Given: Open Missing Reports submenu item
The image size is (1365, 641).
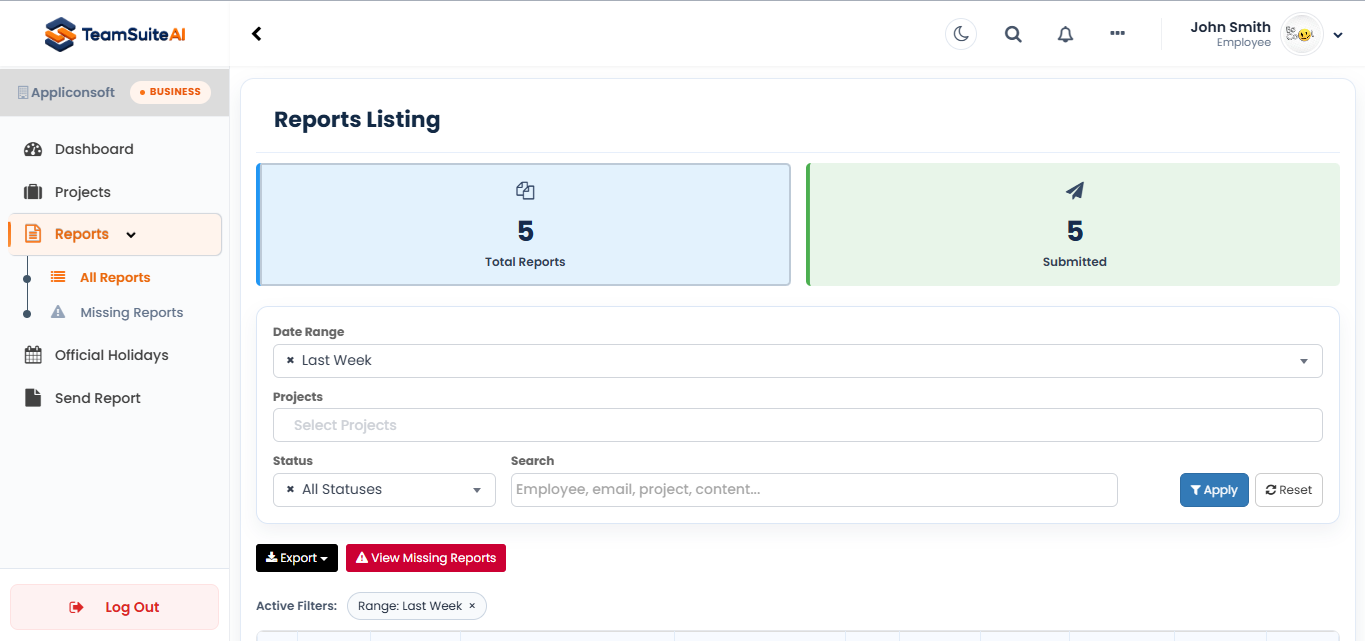Looking at the screenshot, I should (132, 312).
